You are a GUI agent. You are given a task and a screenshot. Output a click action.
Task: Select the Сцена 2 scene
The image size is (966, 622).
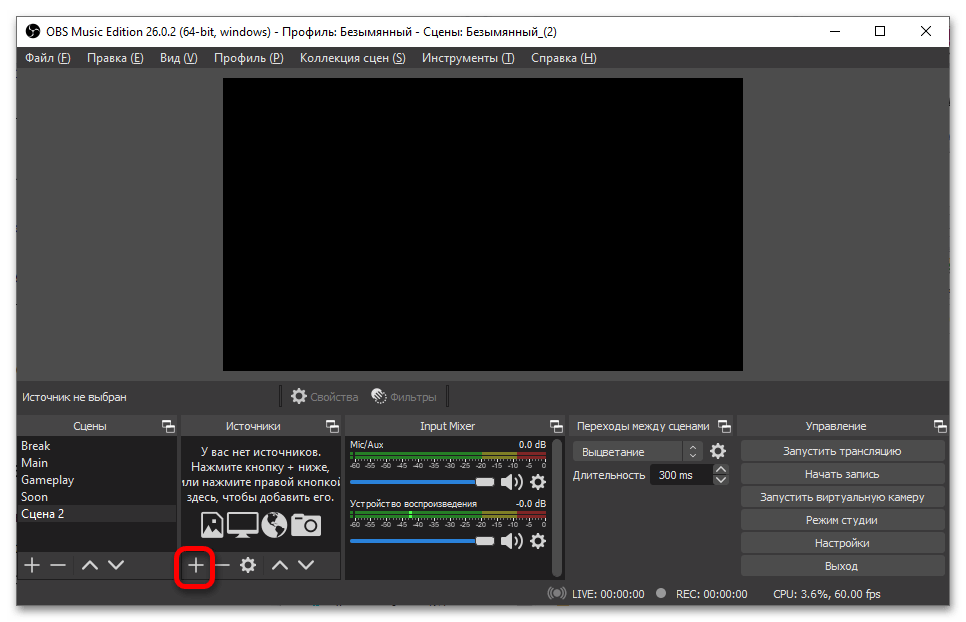coord(97,514)
